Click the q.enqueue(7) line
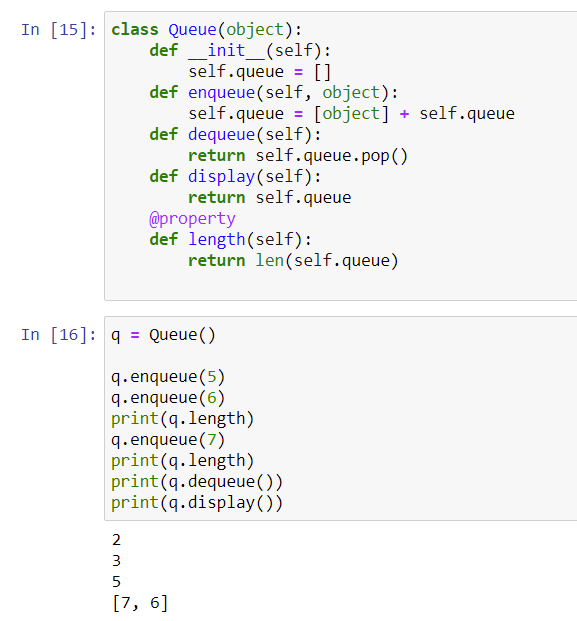 click(168, 440)
